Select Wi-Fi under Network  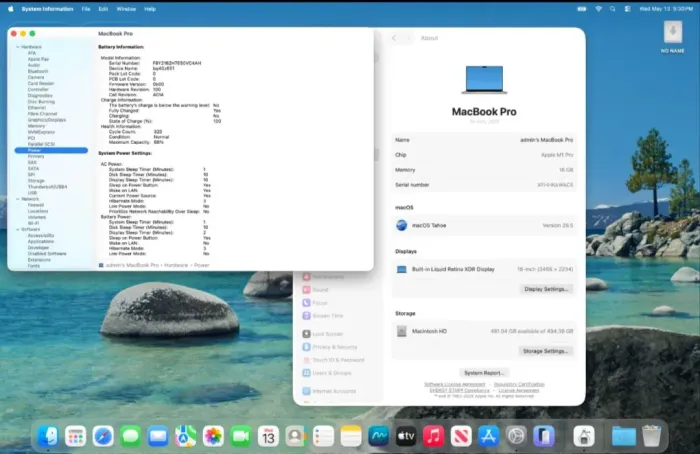(33, 223)
